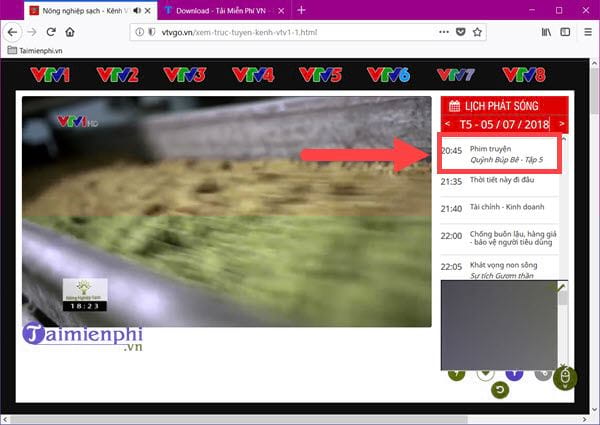Switch to the VTV1 channel
Screen dimensions: 600x425
(50, 75)
